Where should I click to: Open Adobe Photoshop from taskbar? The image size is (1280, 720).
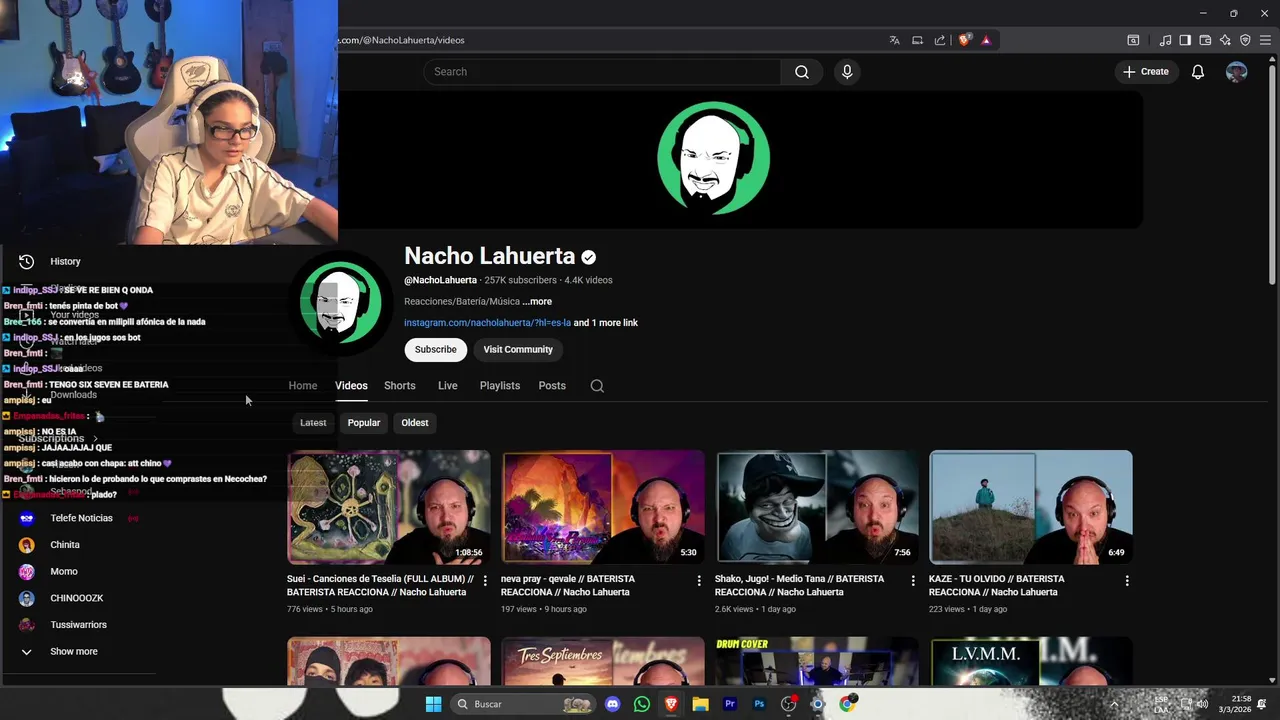pos(759,704)
